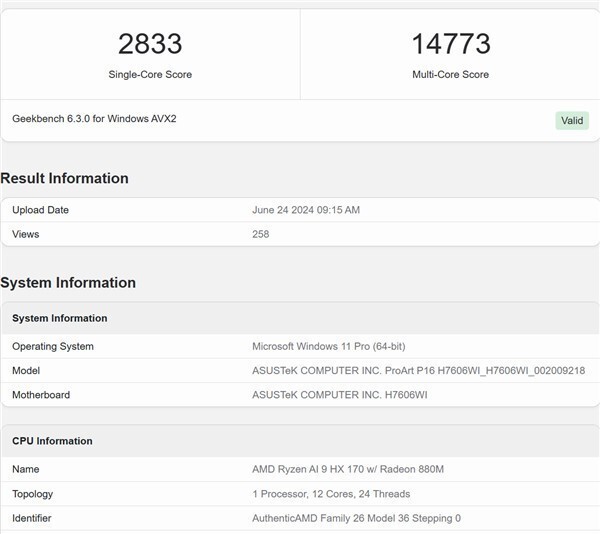The image size is (600, 534).
Task: Click the Views count 258
Action: 261,234
